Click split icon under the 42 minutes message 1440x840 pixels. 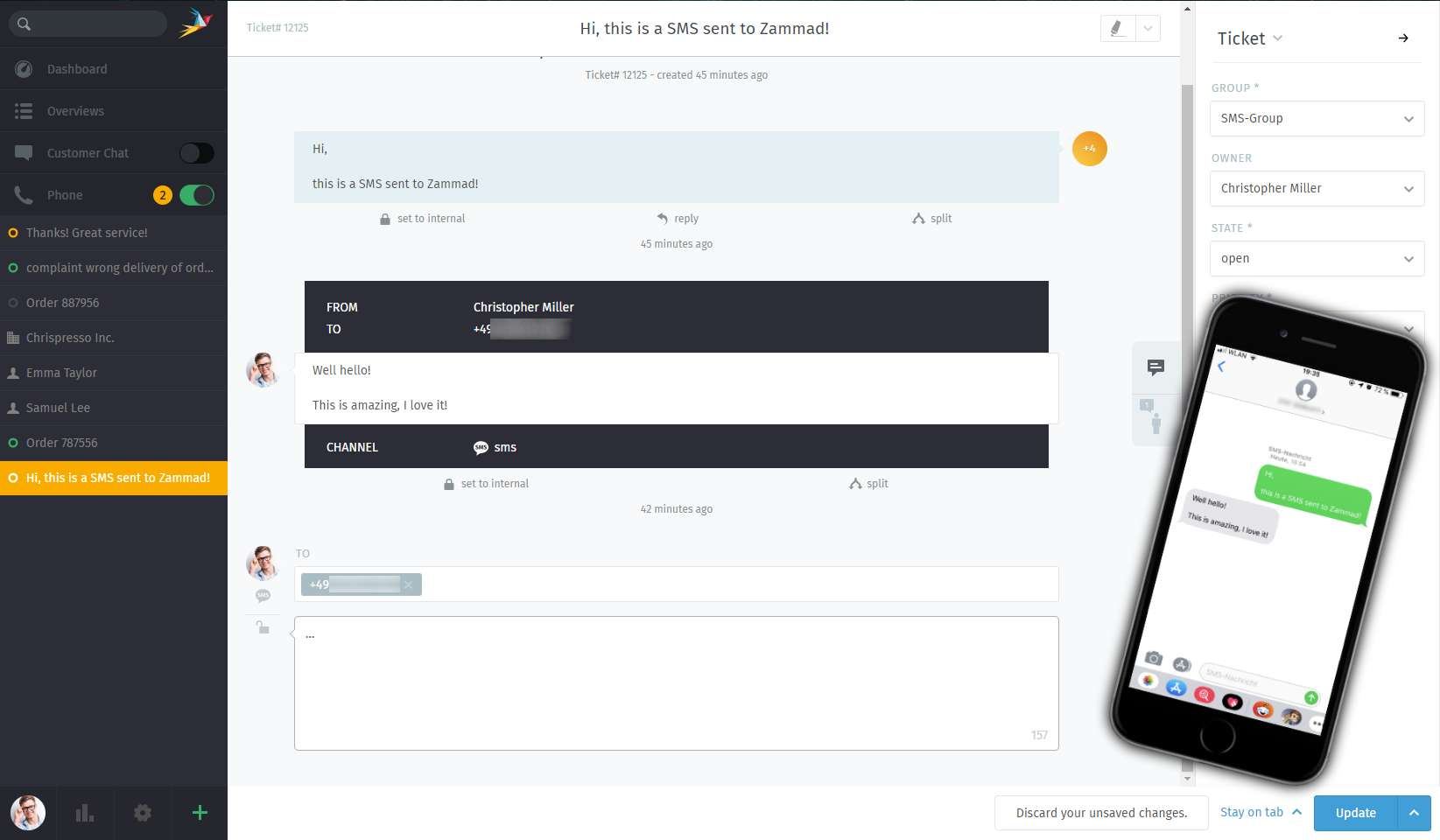[x=855, y=484]
